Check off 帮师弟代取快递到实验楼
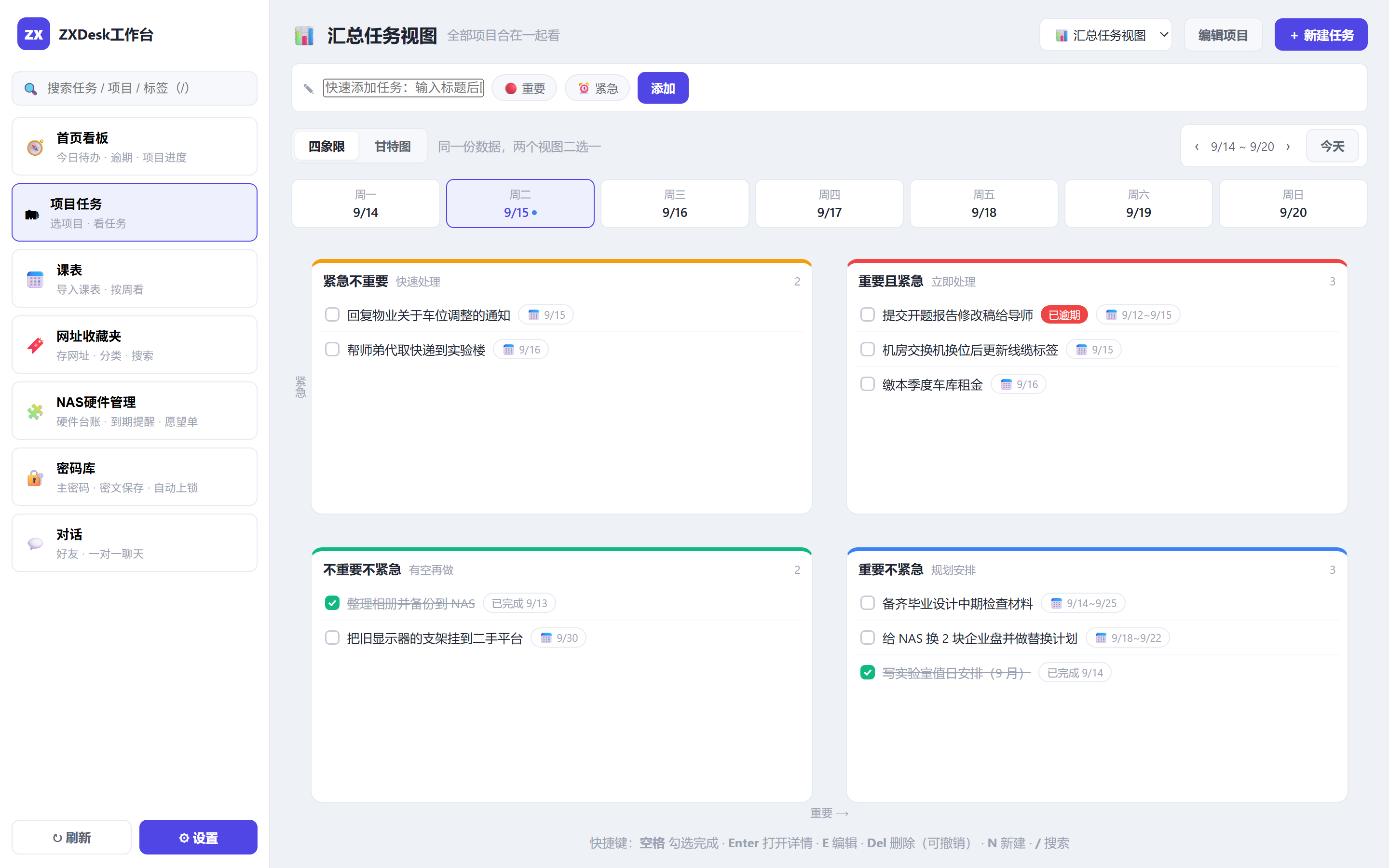This screenshot has height=868, width=1389. (332, 349)
